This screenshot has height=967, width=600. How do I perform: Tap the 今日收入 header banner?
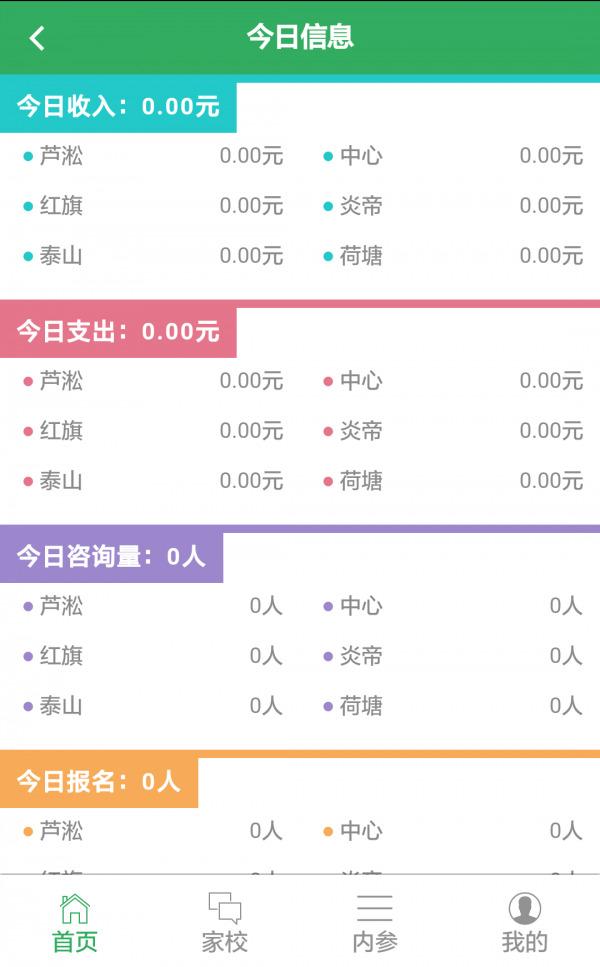click(x=118, y=106)
